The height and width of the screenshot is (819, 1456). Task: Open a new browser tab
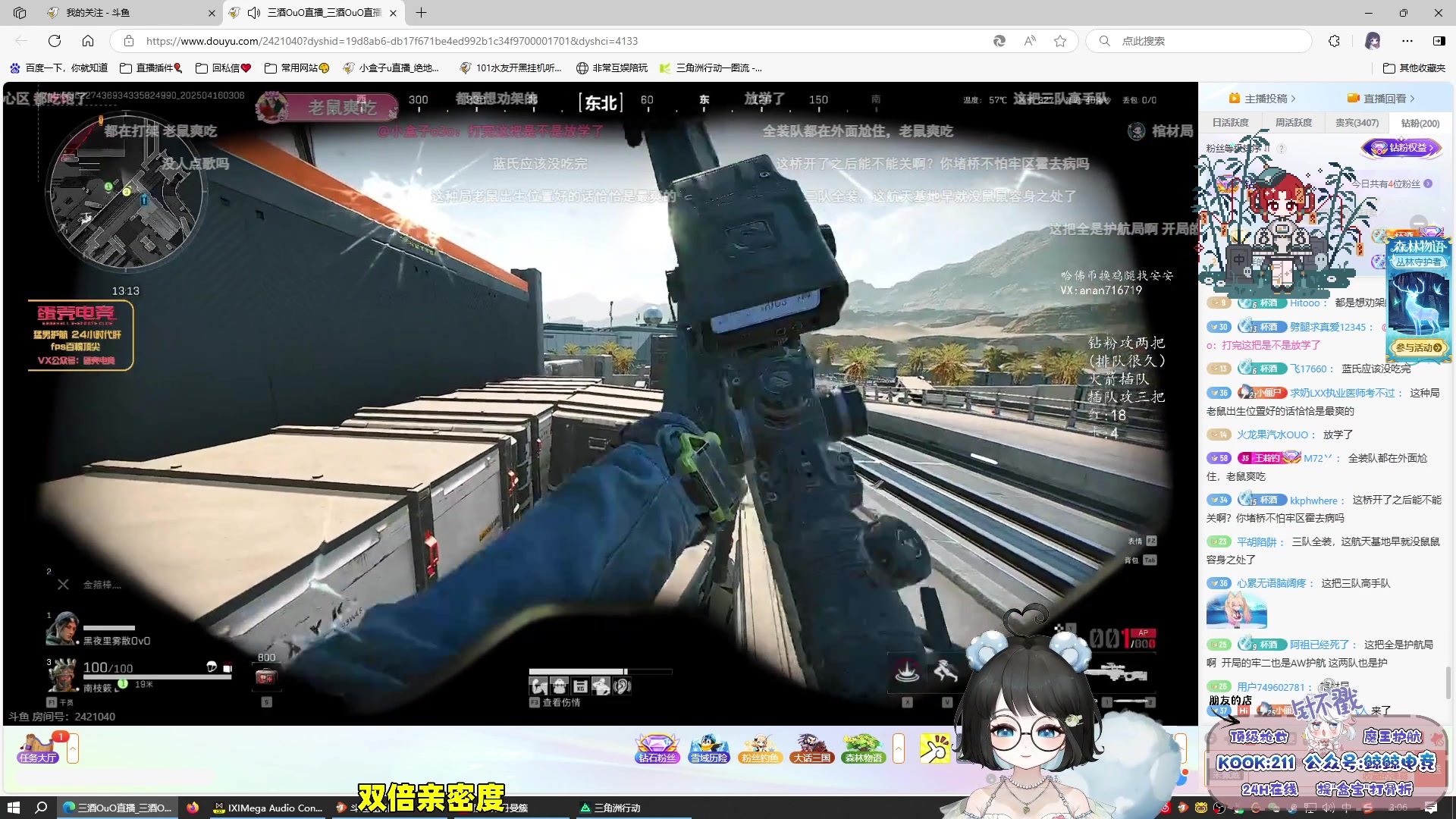pos(421,13)
